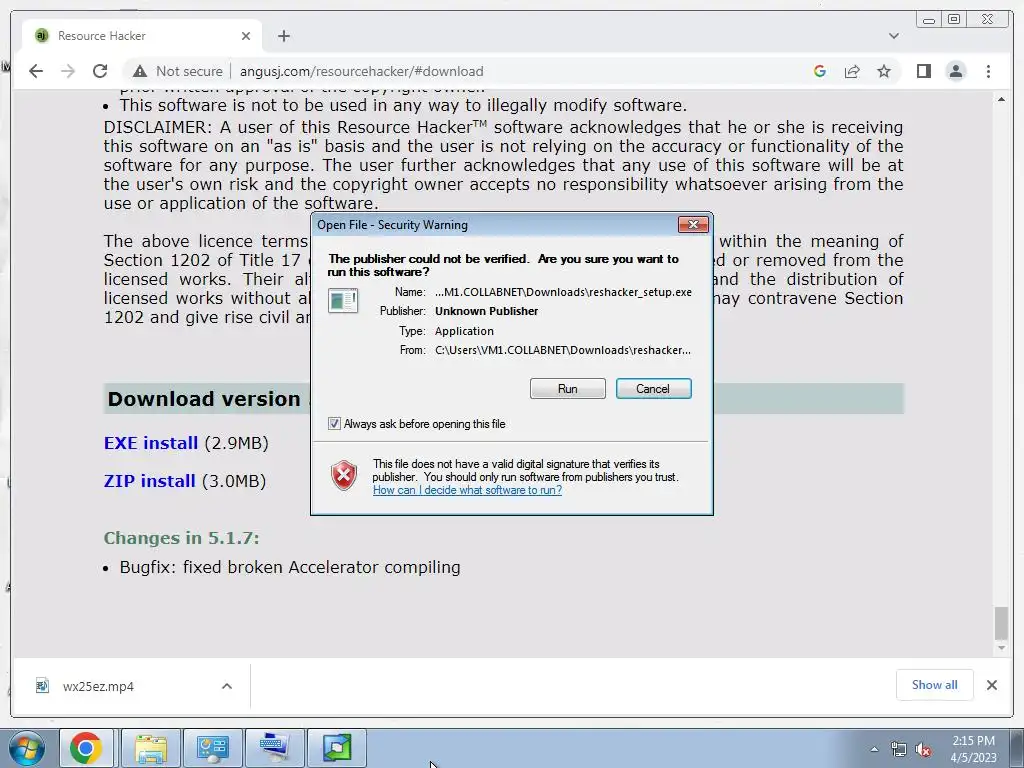Select the Resource Hacker tab
This screenshot has width=1024, height=768.
click(x=140, y=36)
